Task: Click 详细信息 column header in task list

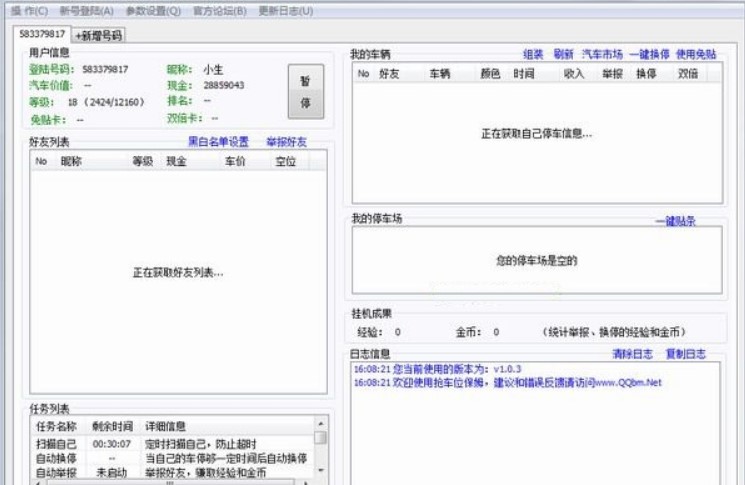Action: click(x=165, y=427)
